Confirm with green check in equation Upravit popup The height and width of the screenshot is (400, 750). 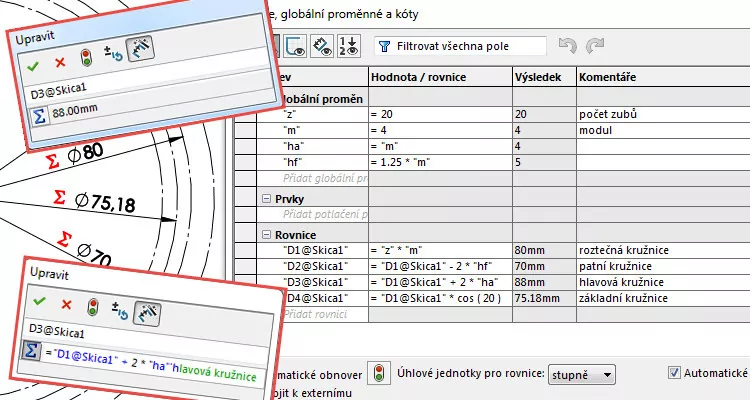[x=39, y=301]
